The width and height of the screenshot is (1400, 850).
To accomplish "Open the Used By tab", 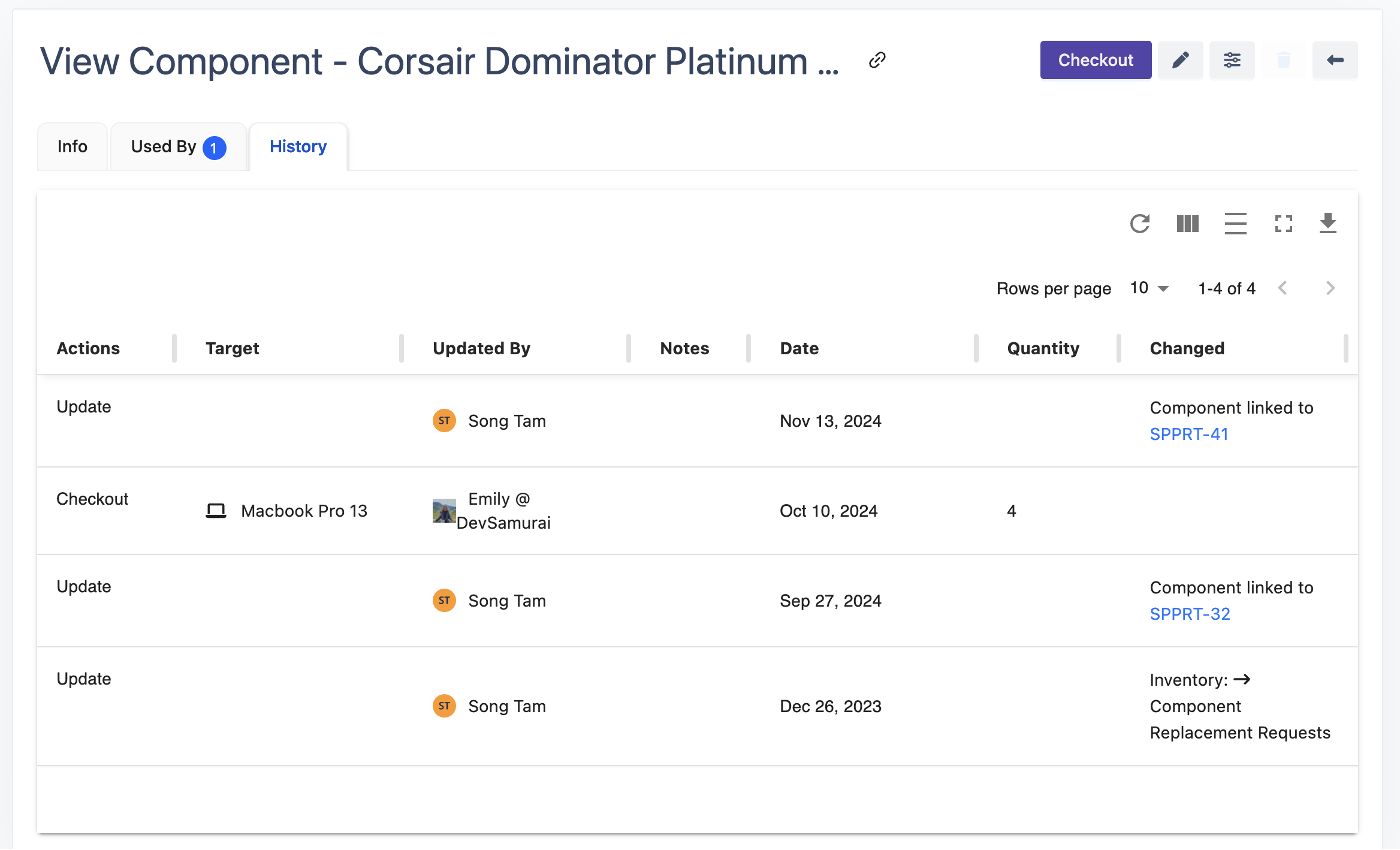I will click(x=177, y=147).
